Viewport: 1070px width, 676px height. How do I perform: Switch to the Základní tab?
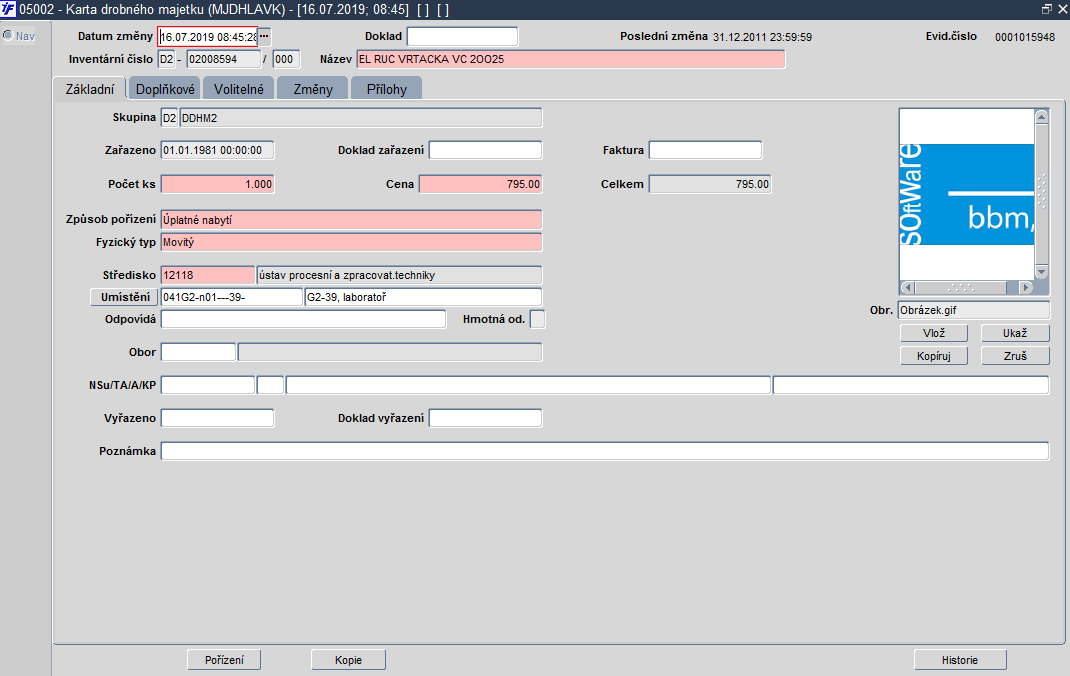click(x=89, y=89)
